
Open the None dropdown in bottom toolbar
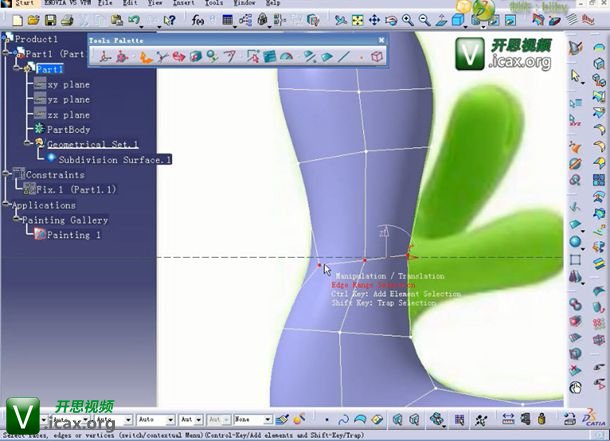pyautogui.click(x=268, y=420)
